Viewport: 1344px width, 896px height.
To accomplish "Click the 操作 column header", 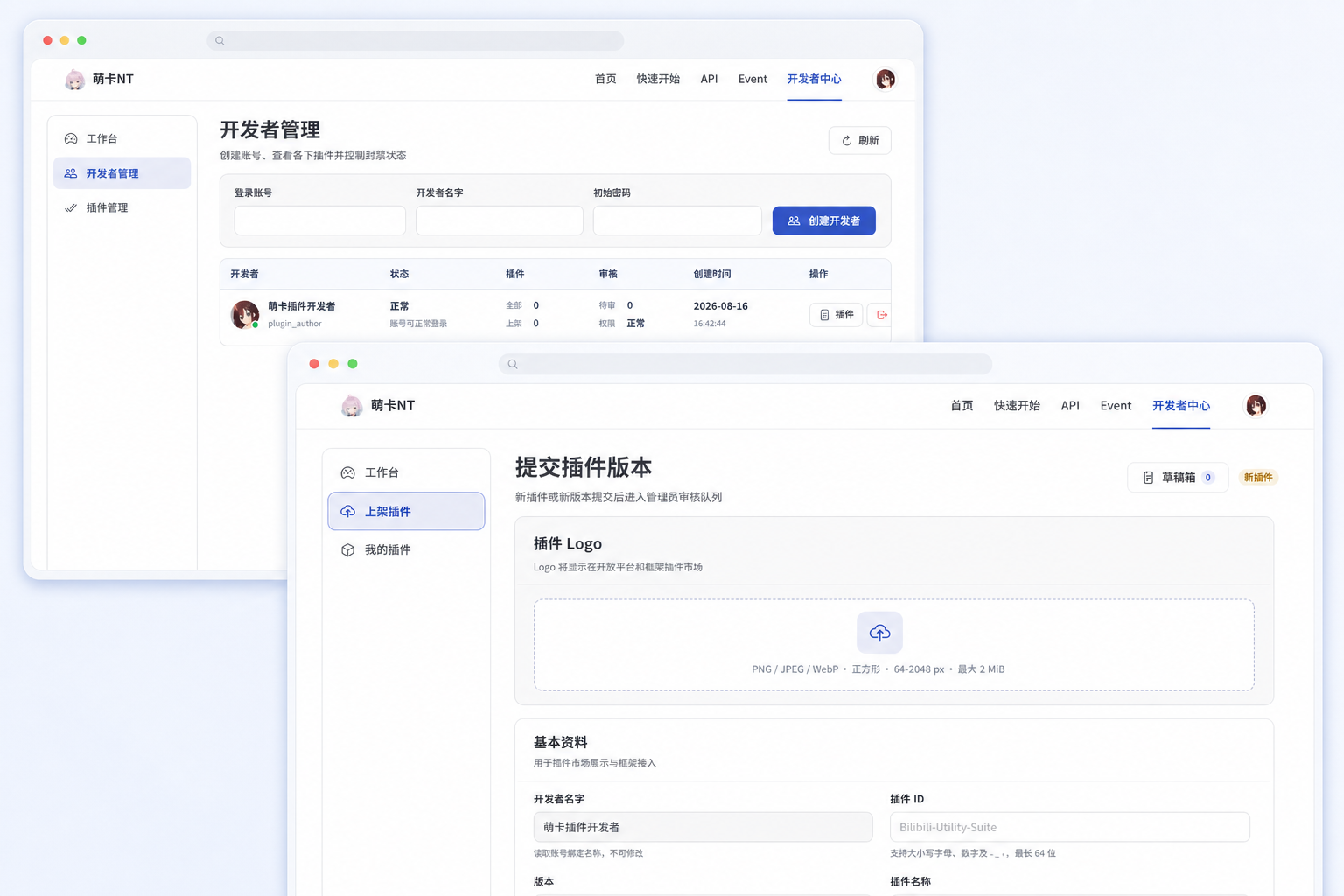I will click(x=818, y=274).
